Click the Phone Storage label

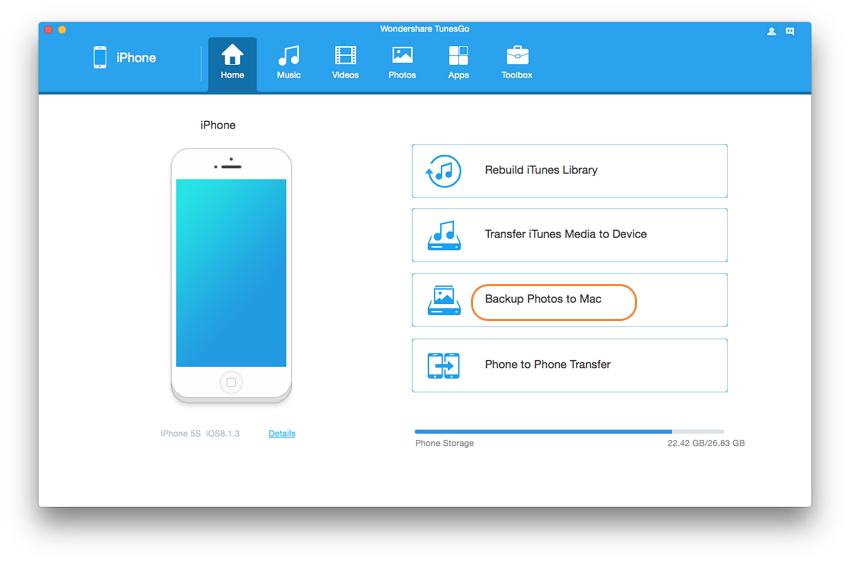point(445,443)
